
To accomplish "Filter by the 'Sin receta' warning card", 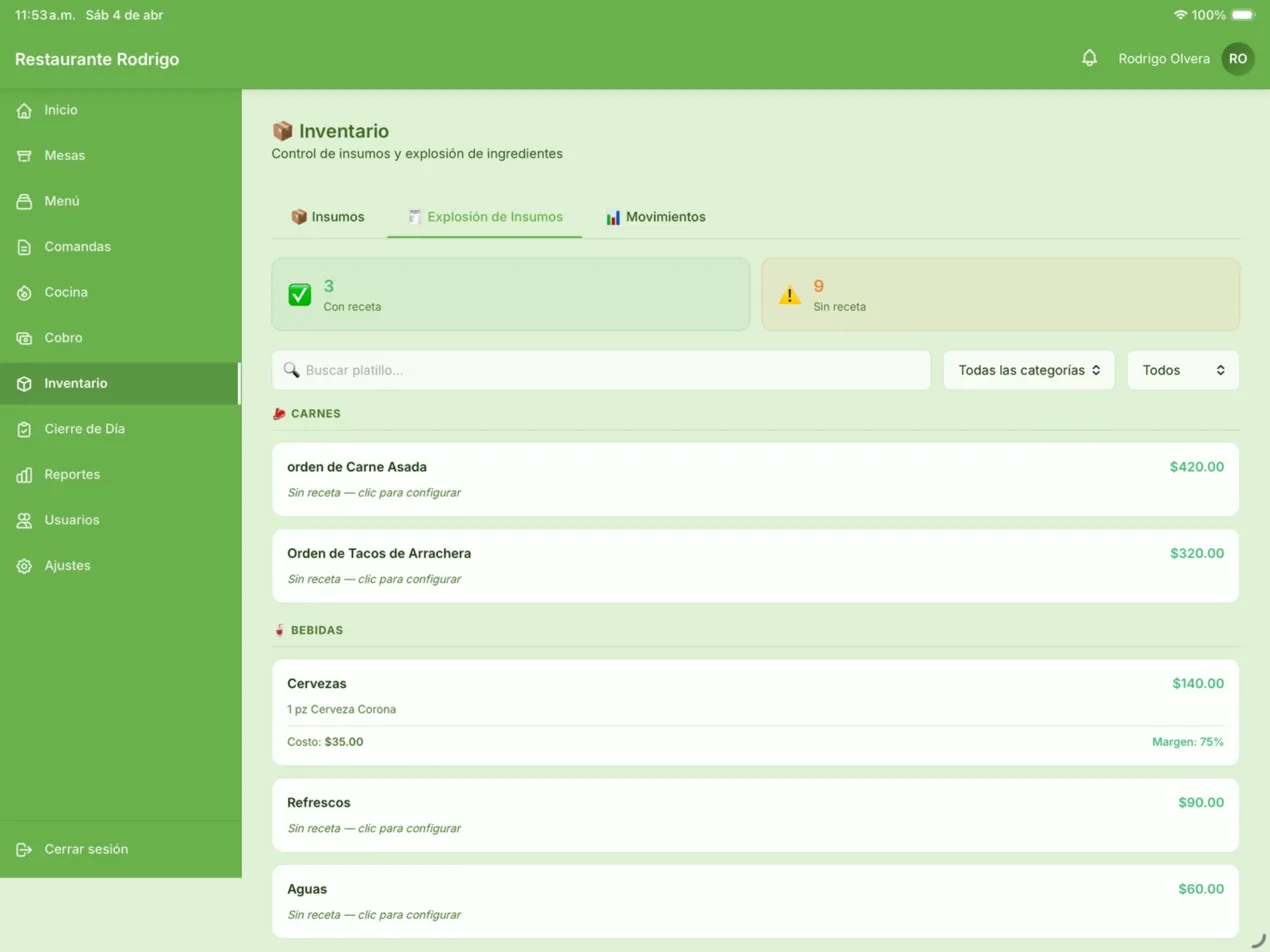I will click(1000, 294).
